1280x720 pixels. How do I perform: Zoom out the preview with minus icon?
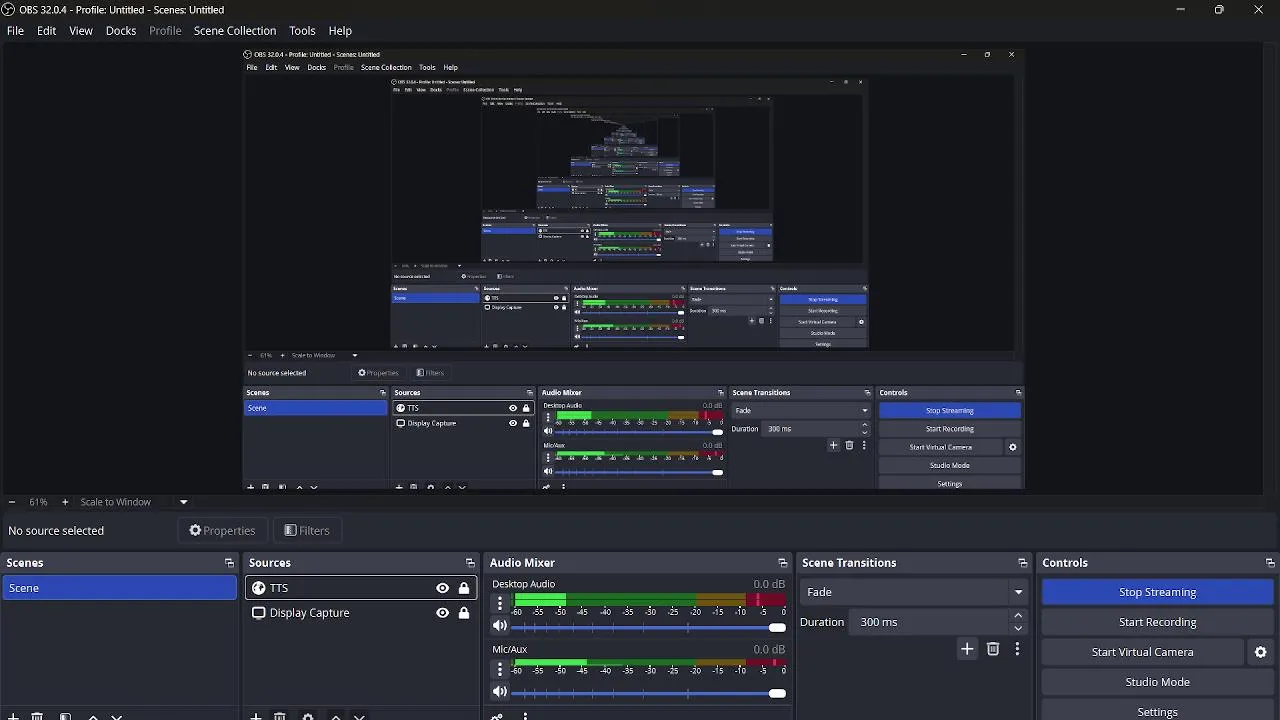coord(11,502)
